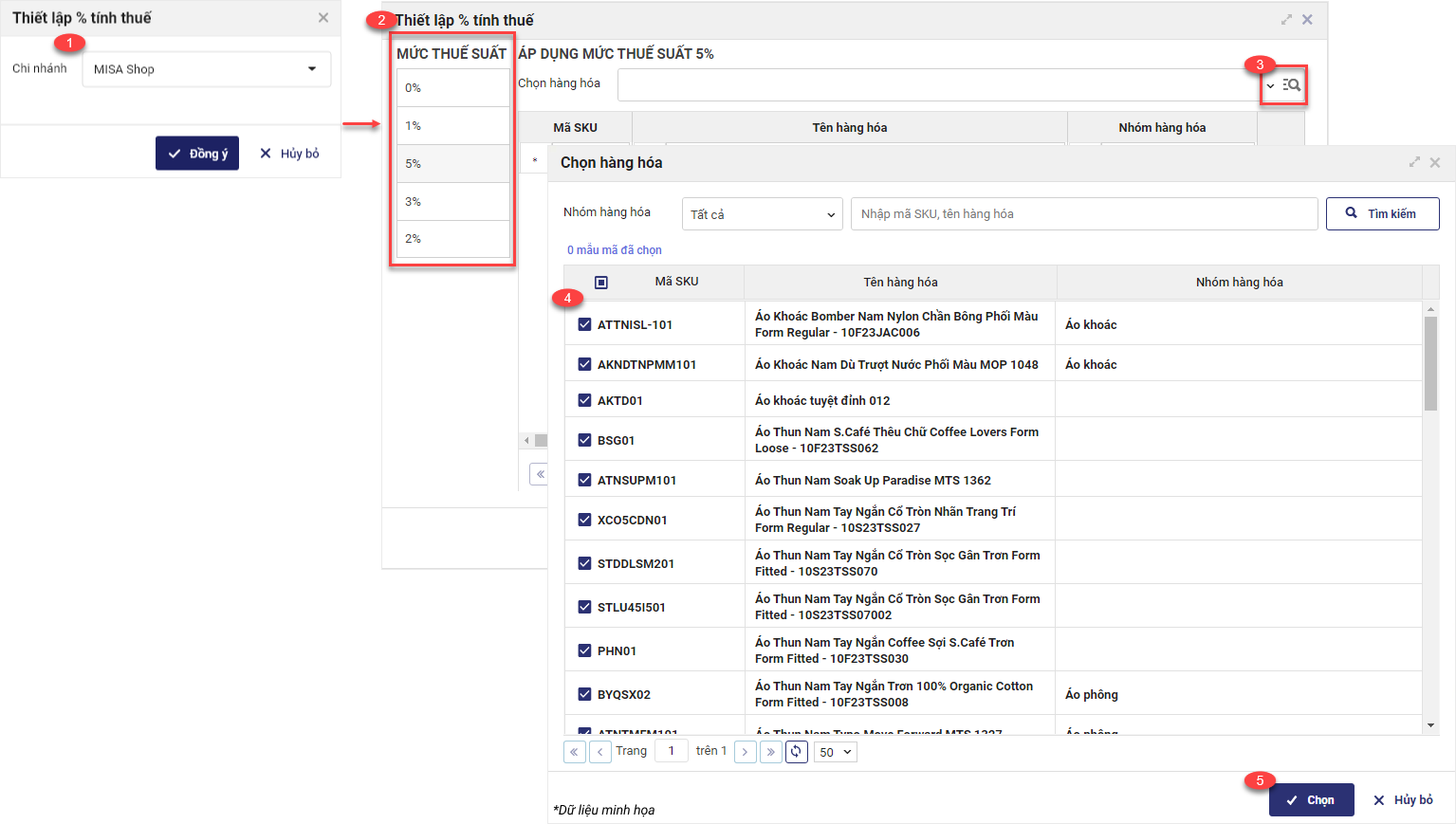Go to the first page of results
Image resolution: width=1456 pixels, height=824 pixels.
(x=575, y=752)
